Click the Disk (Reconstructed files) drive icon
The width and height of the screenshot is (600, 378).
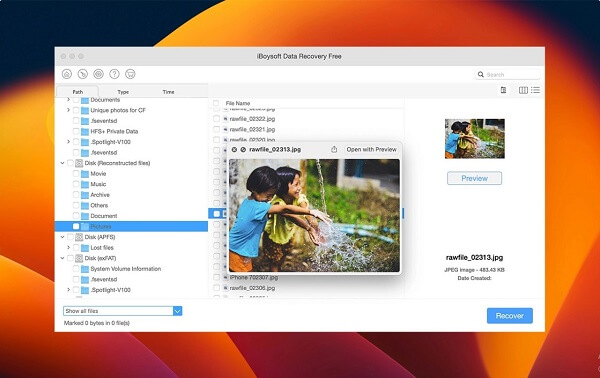pyautogui.click(x=79, y=163)
